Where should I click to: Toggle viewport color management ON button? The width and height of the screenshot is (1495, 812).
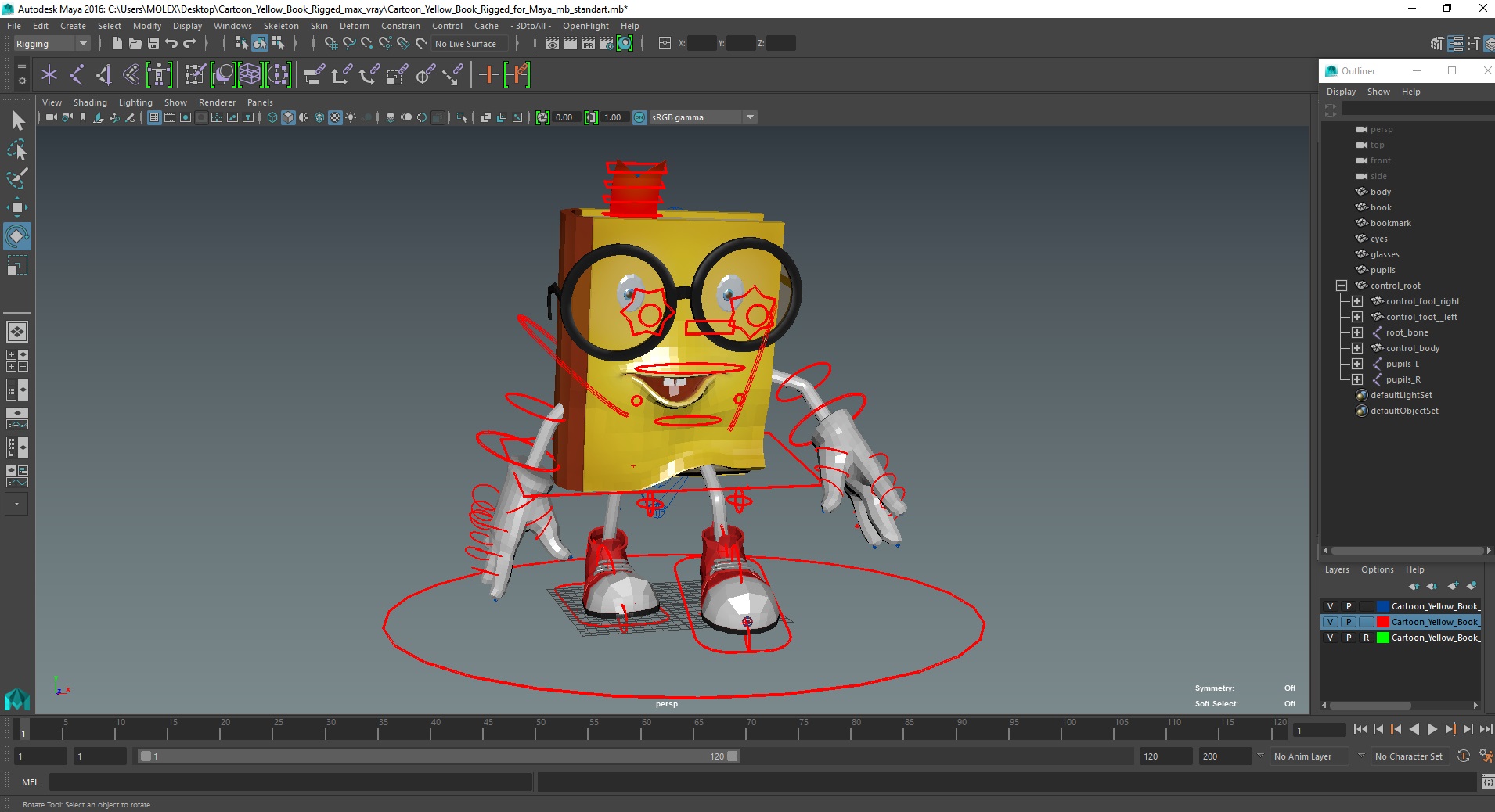point(639,117)
